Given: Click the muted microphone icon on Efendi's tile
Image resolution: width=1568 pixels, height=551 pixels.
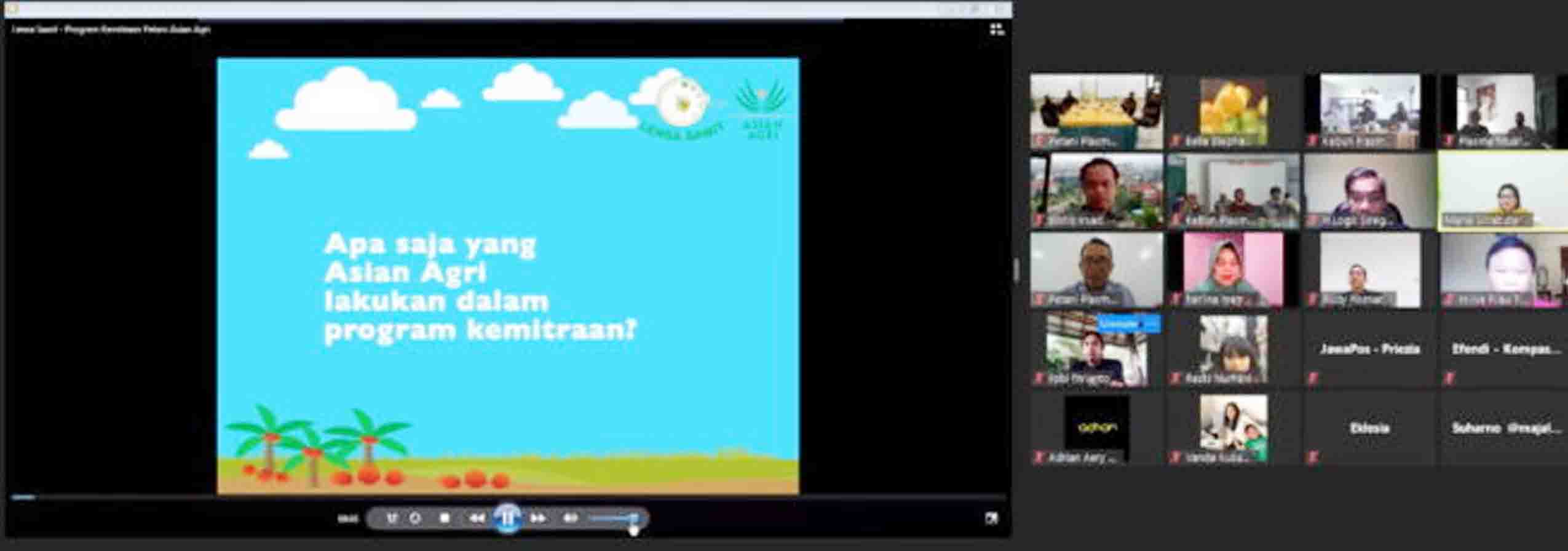Looking at the screenshot, I should [x=1449, y=378].
